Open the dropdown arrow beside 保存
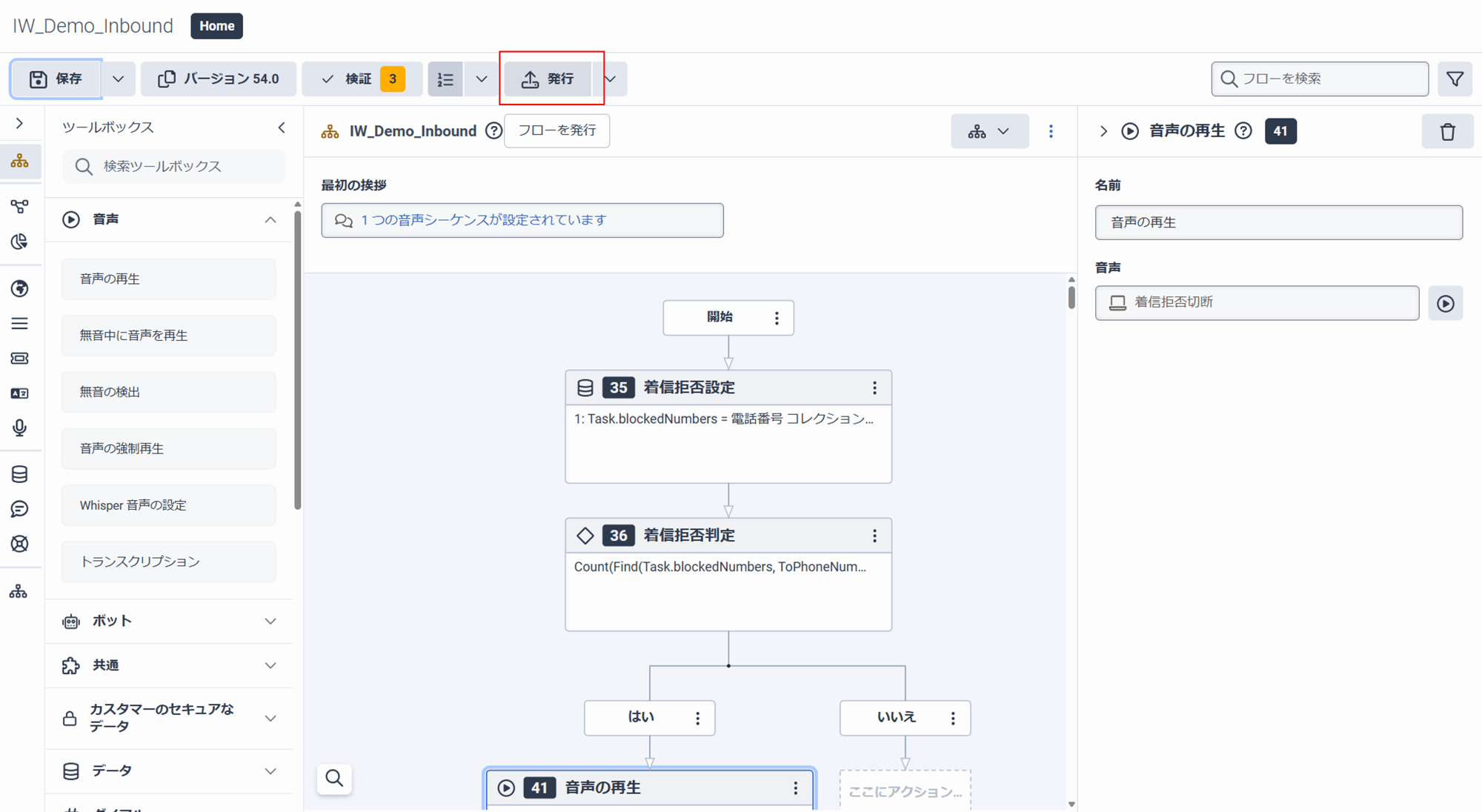 [118, 79]
